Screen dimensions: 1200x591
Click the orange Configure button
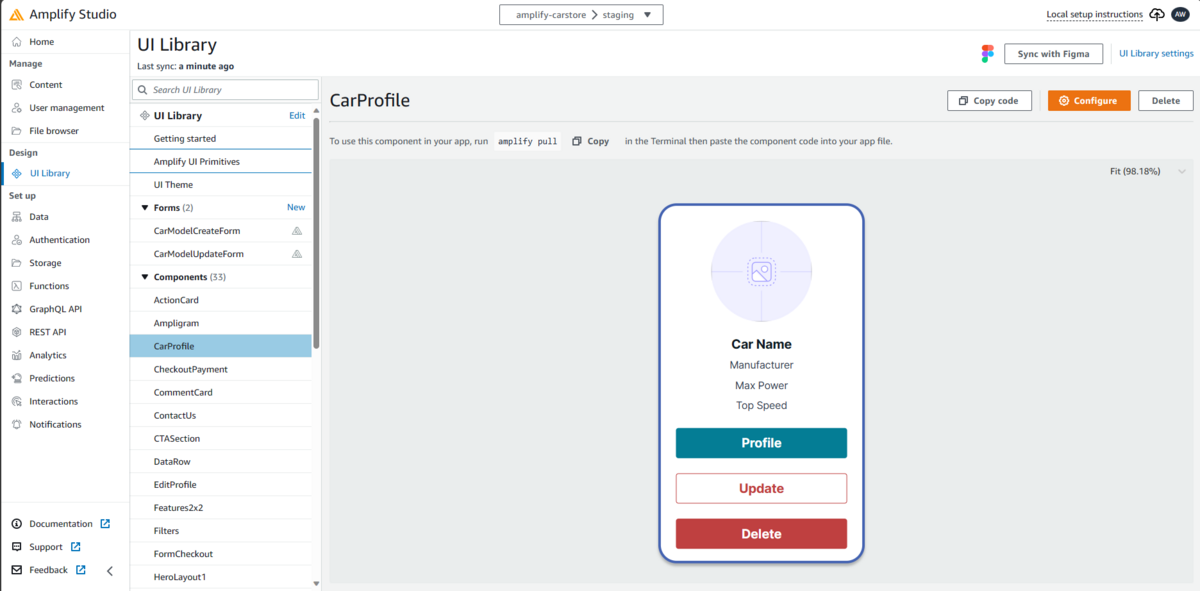[x=1089, y=101]
